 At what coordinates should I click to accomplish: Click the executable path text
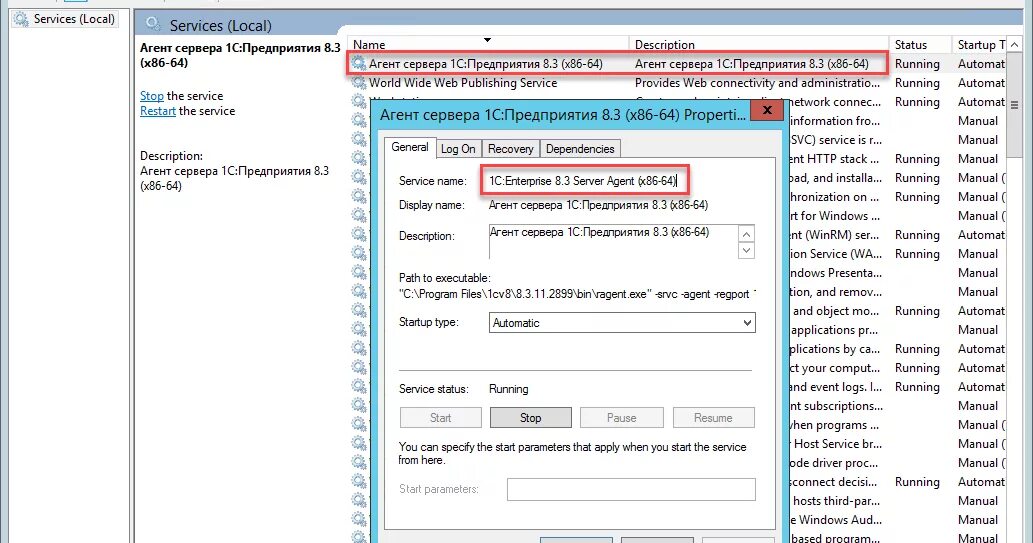[x=577, y=294]
